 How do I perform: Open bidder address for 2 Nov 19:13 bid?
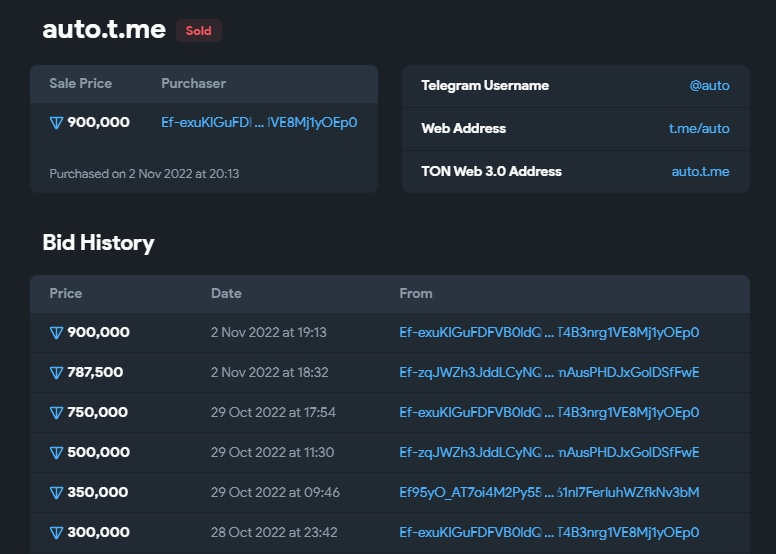(x=549, y=332)
